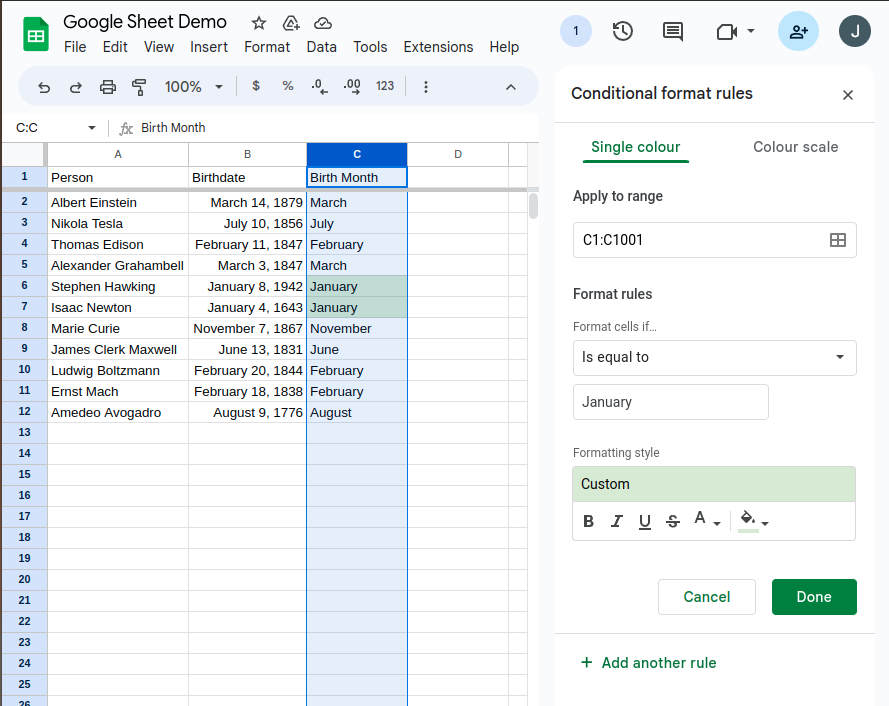Viewport: 889px width, 706px height.
Task: Select cell with Marie Curie
Action: [118, 328]
